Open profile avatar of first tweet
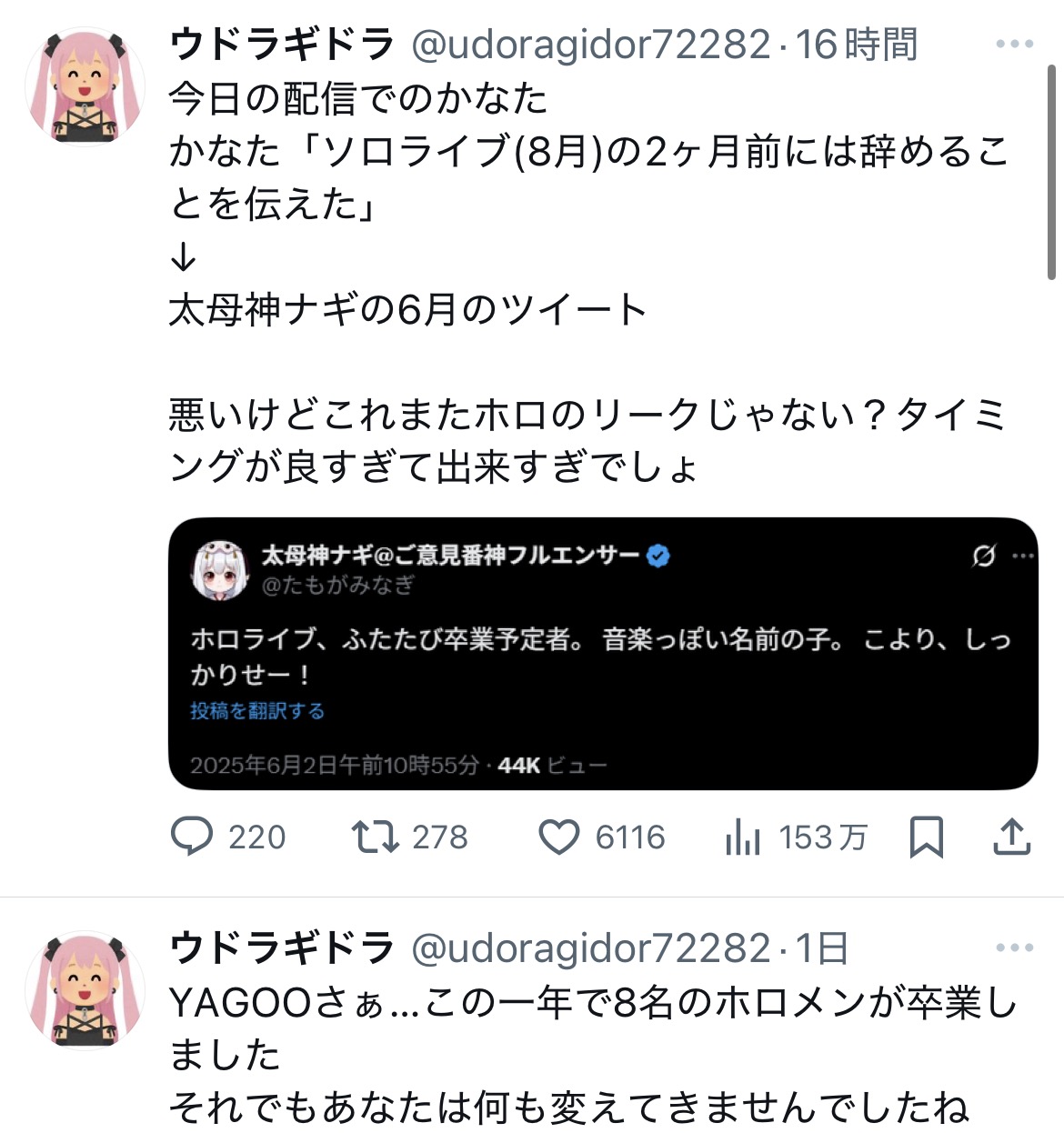 (84, 86)
